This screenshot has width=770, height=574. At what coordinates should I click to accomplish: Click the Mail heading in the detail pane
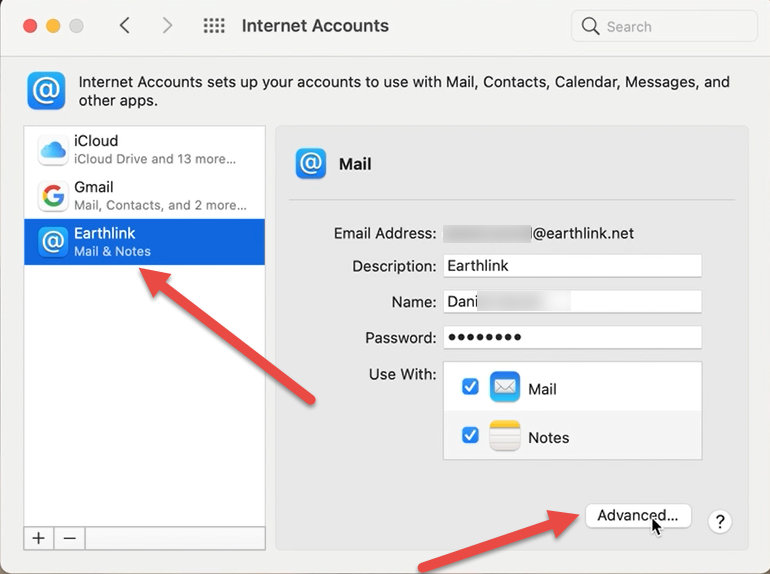click(355, 164)
